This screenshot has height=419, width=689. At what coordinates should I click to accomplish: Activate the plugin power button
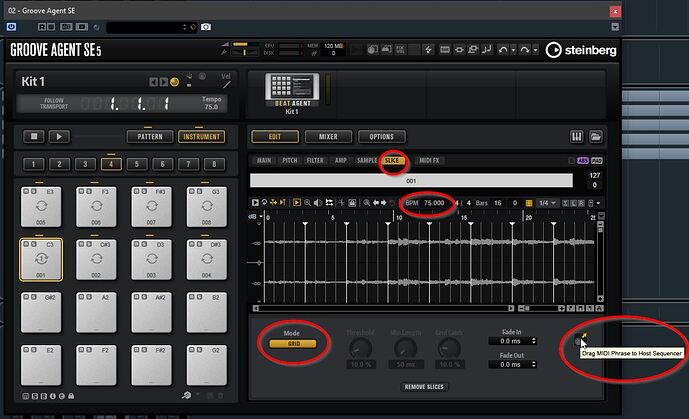click(x=11, y=27)
